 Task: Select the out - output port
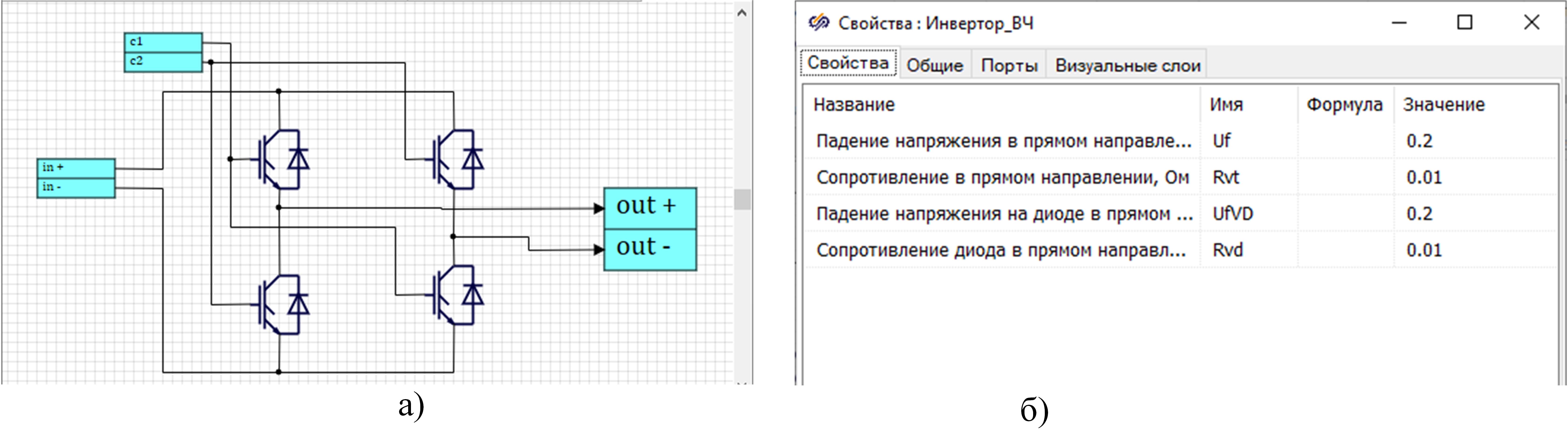pyautogui.click(x=649, y=249)
